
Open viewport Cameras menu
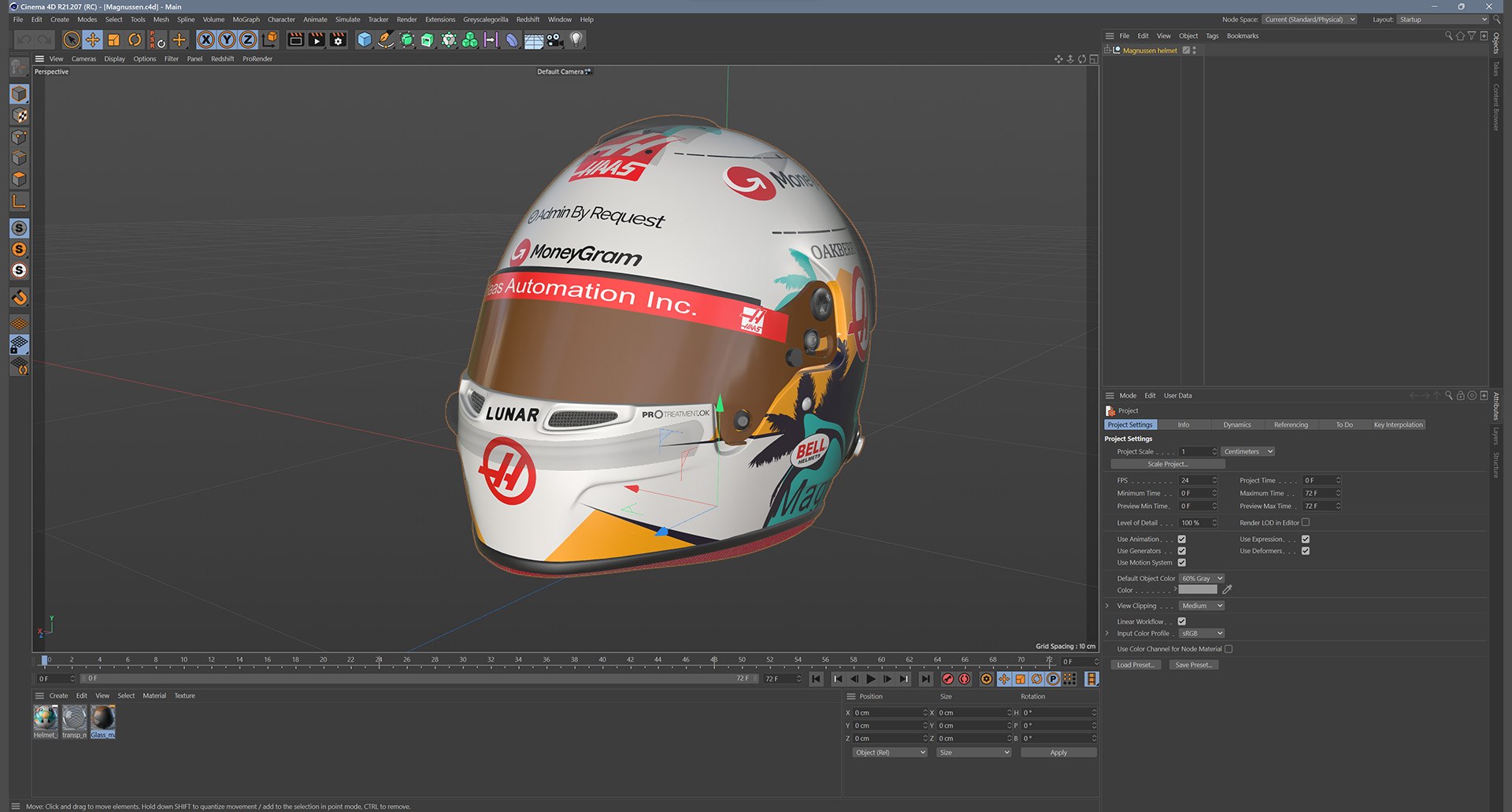coord(83,59)
